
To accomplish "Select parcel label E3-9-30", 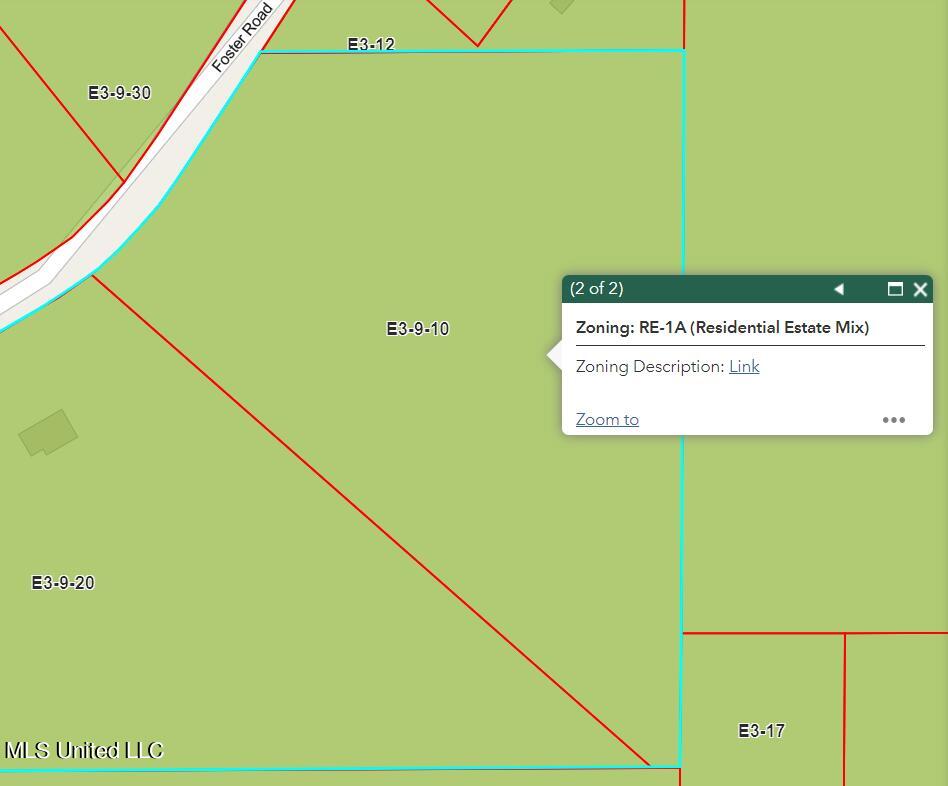I will tap(119, 93).
